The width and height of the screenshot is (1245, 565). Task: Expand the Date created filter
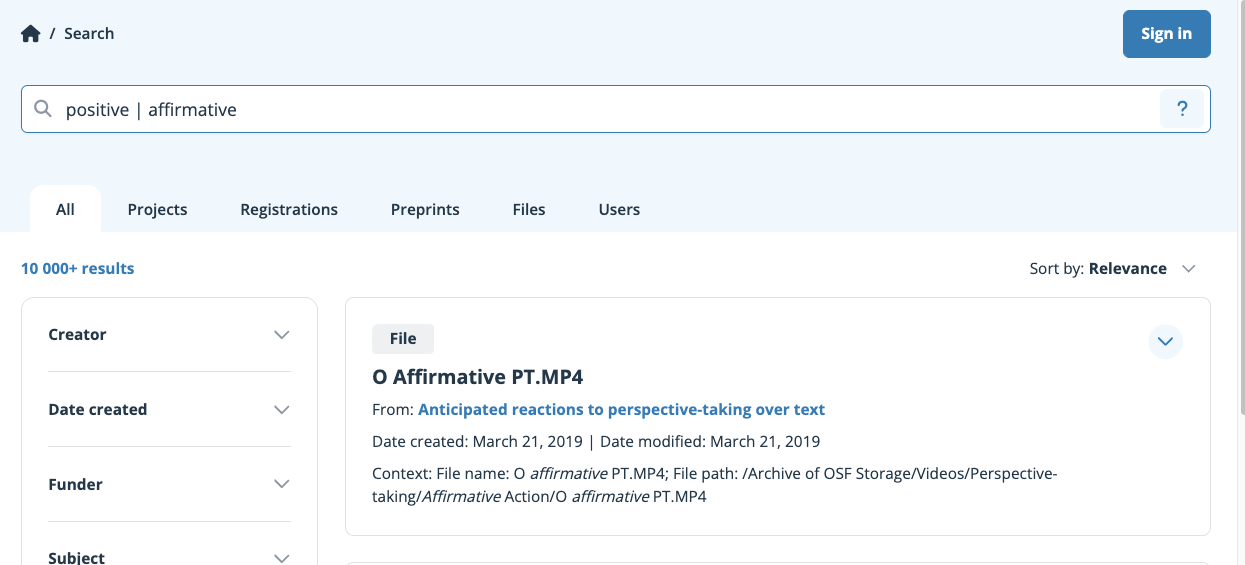169,409
